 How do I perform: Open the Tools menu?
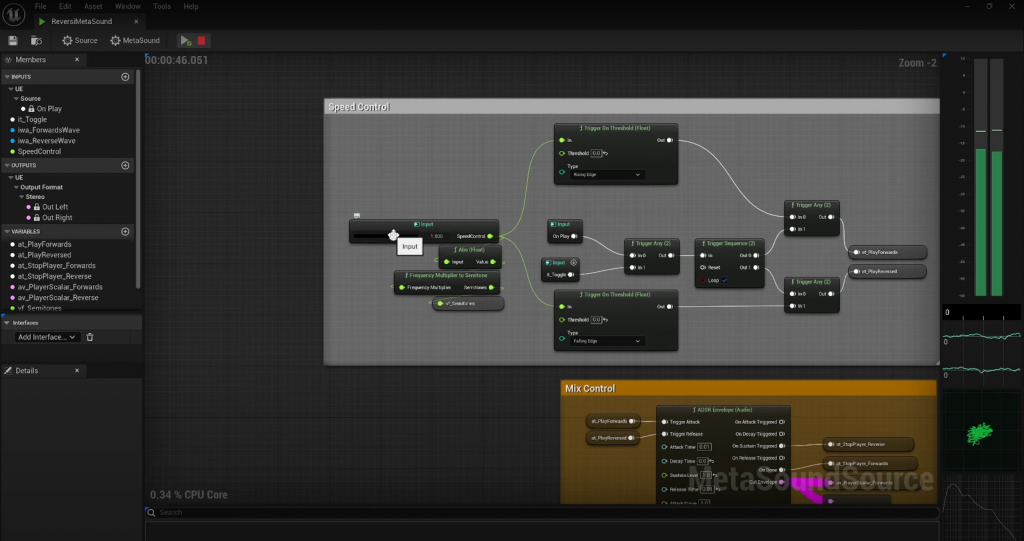[162, 7]
